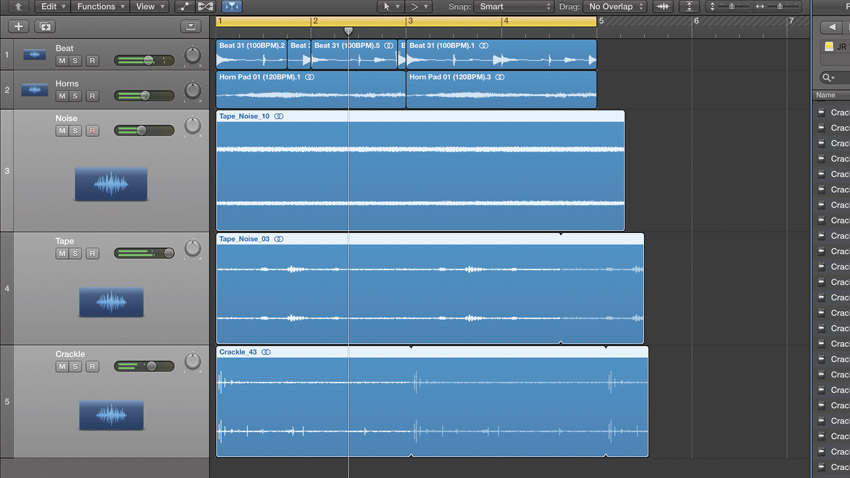
Task: Open the View menu
Action: click(x=149, y=7)
